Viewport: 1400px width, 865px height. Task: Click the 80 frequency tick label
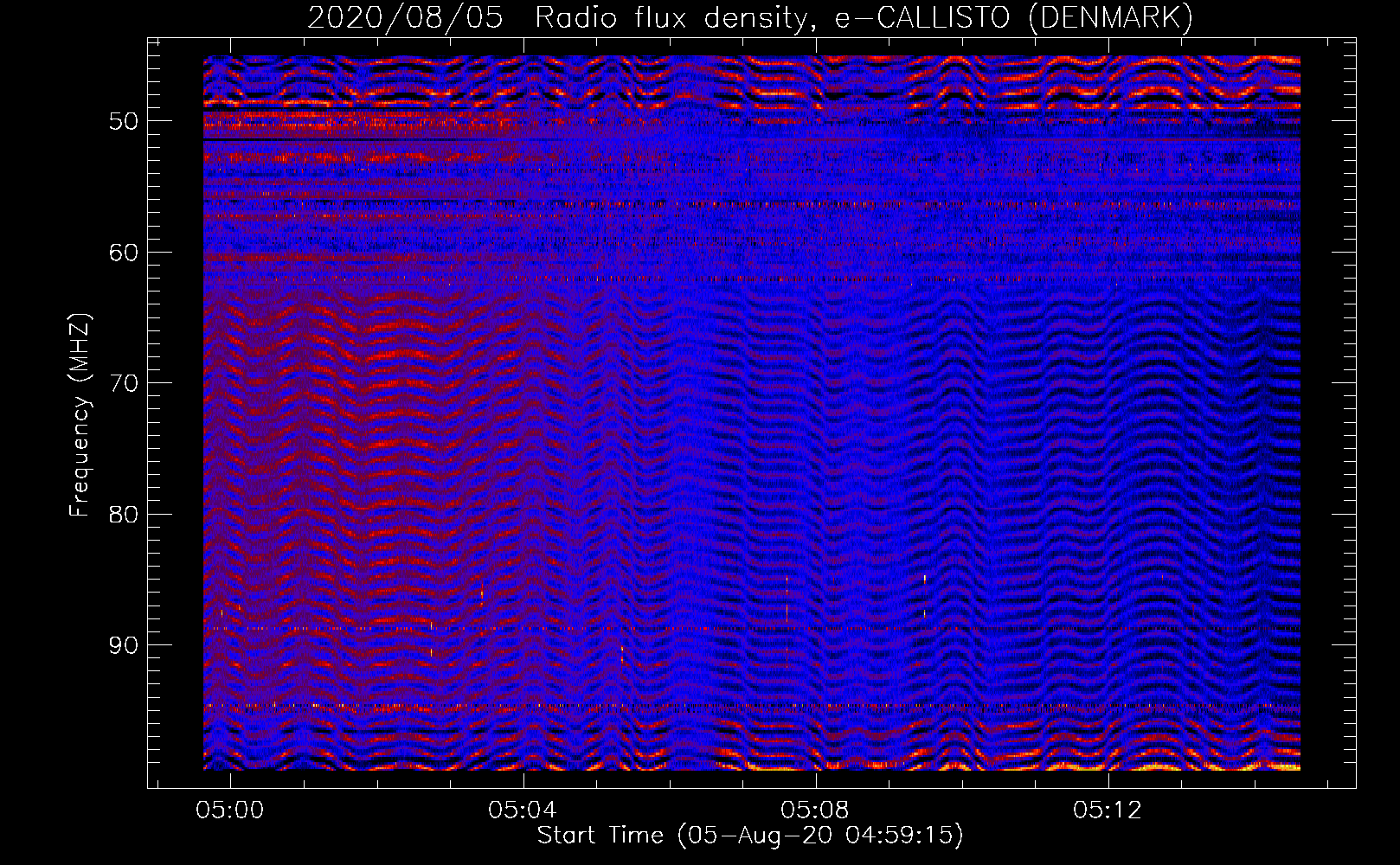tap(123, 514)
